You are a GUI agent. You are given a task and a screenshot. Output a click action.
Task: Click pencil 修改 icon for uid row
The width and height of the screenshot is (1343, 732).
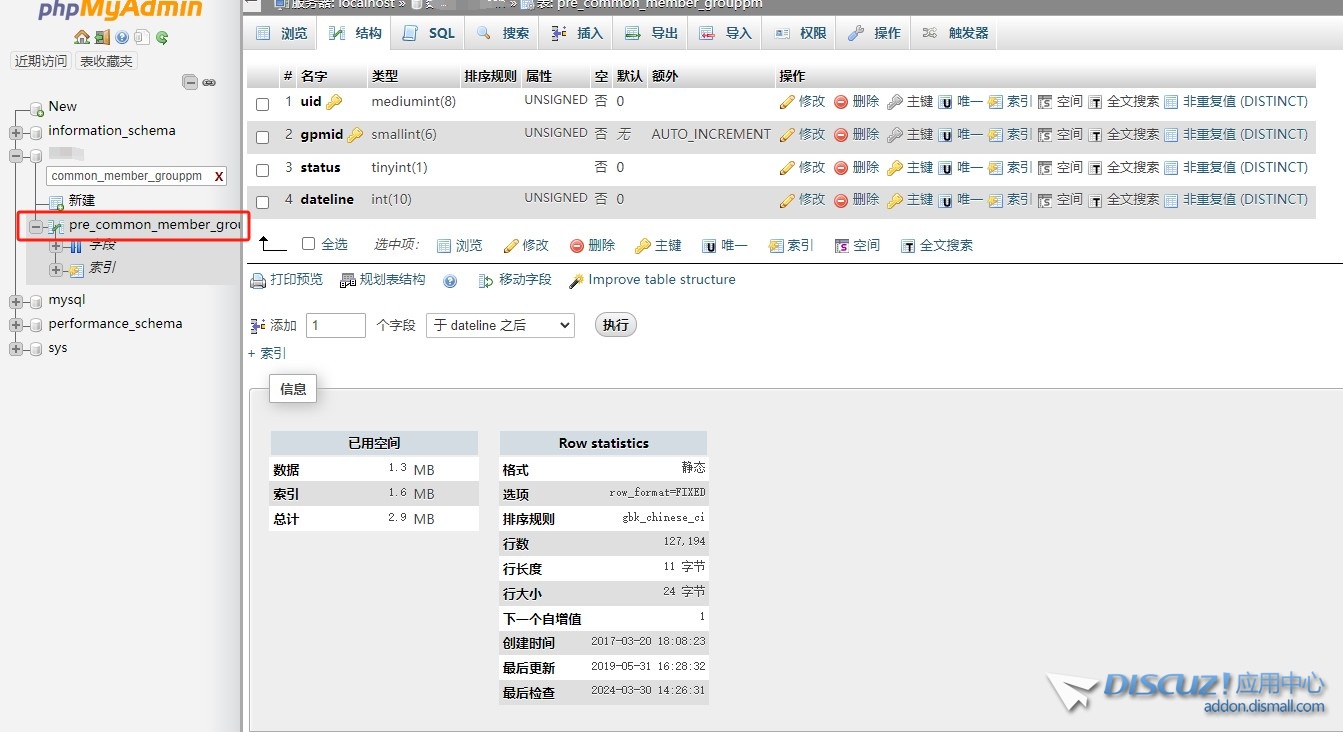(x=787, y=102)
